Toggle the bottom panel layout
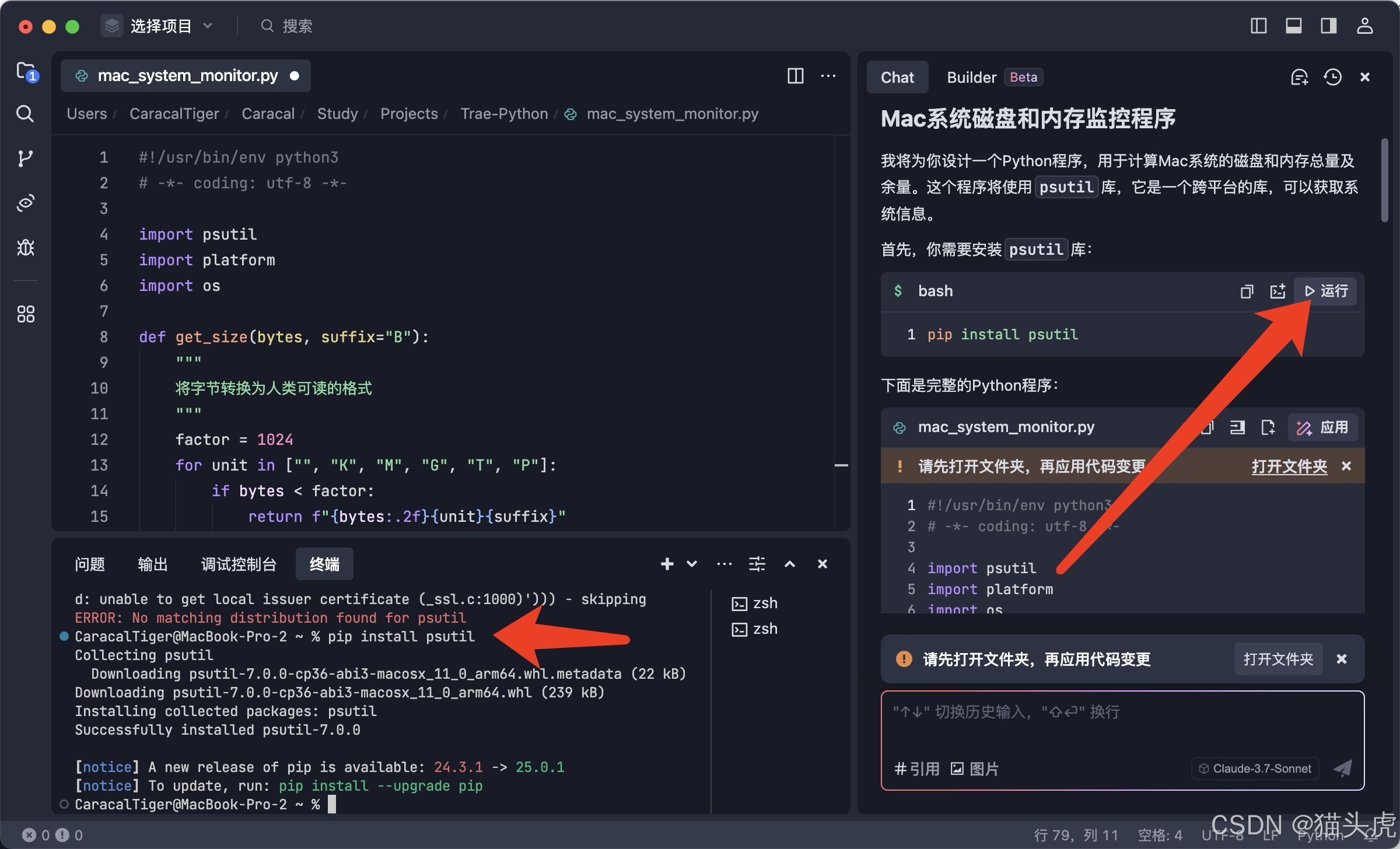 1293,26
